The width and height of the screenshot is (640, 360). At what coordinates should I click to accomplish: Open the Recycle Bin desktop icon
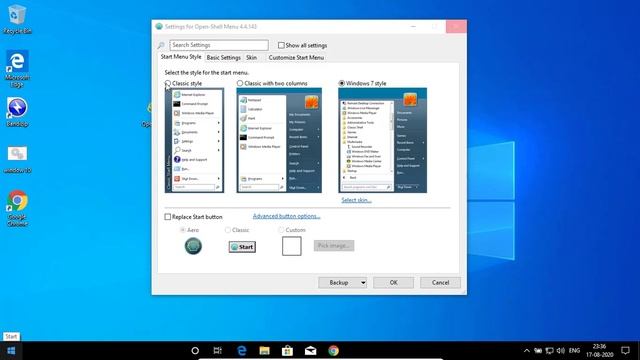coord(17,19)
